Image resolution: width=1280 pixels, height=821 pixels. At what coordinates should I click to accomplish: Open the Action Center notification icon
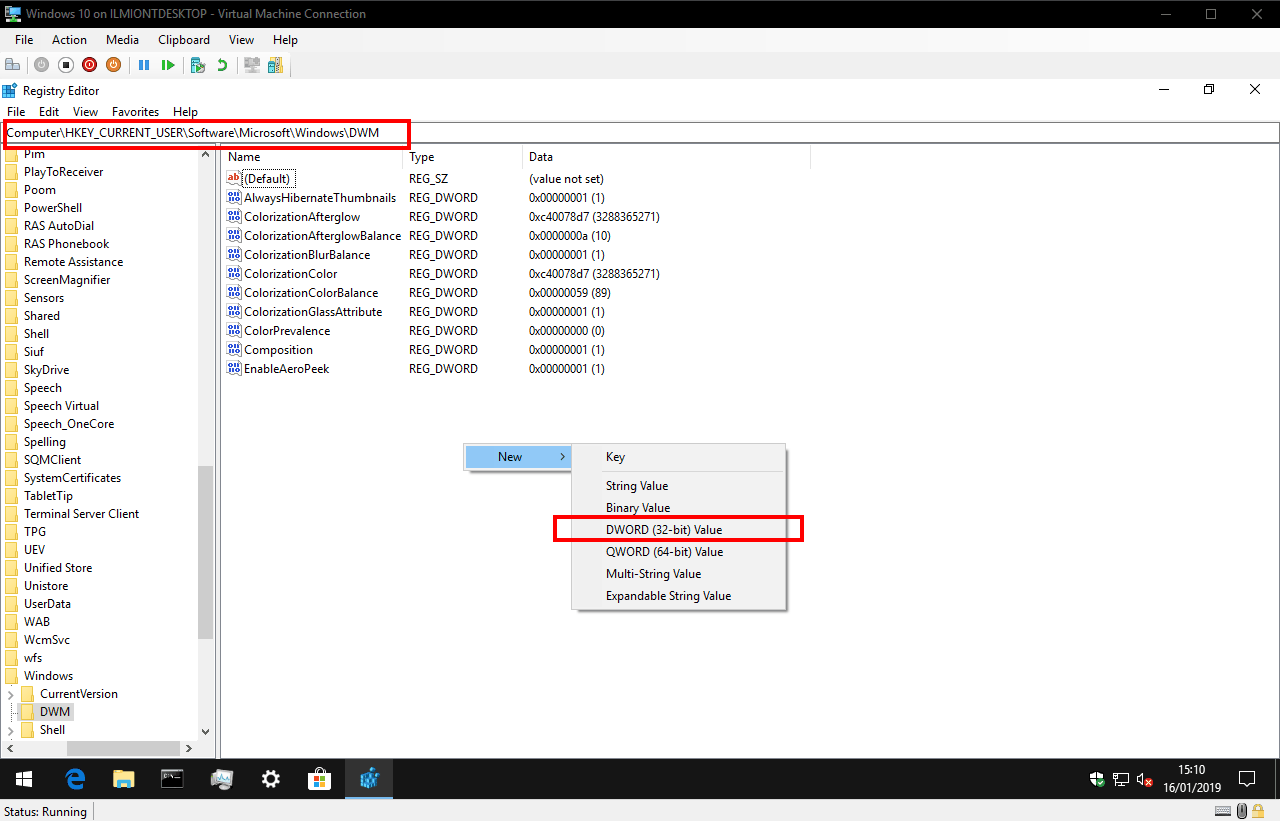pyautogui.click(x=1247, y=779)
